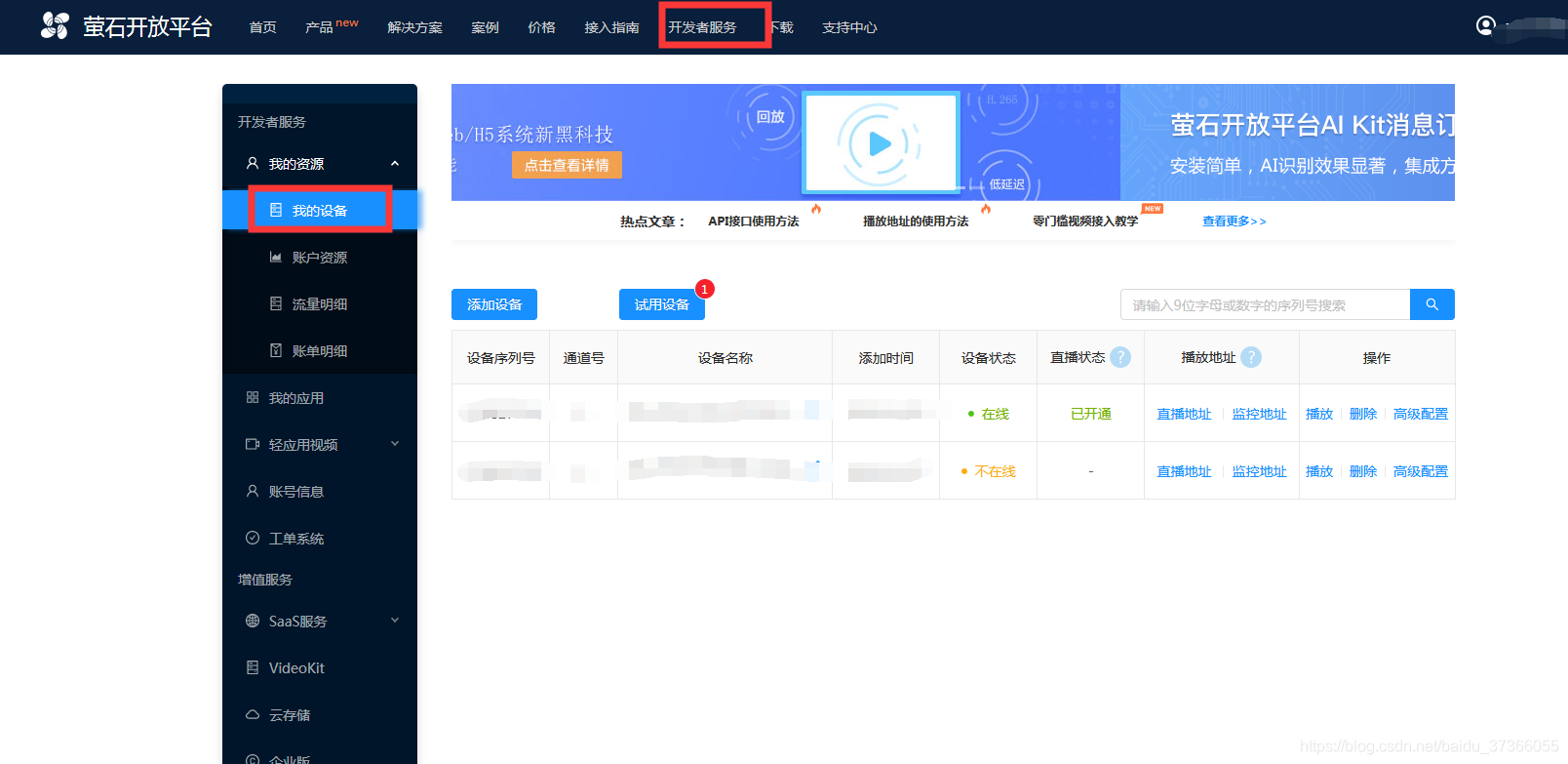Click the help icon beside 直播状态
This screenshot has height=764, width=1568.
click(1120, 357)
